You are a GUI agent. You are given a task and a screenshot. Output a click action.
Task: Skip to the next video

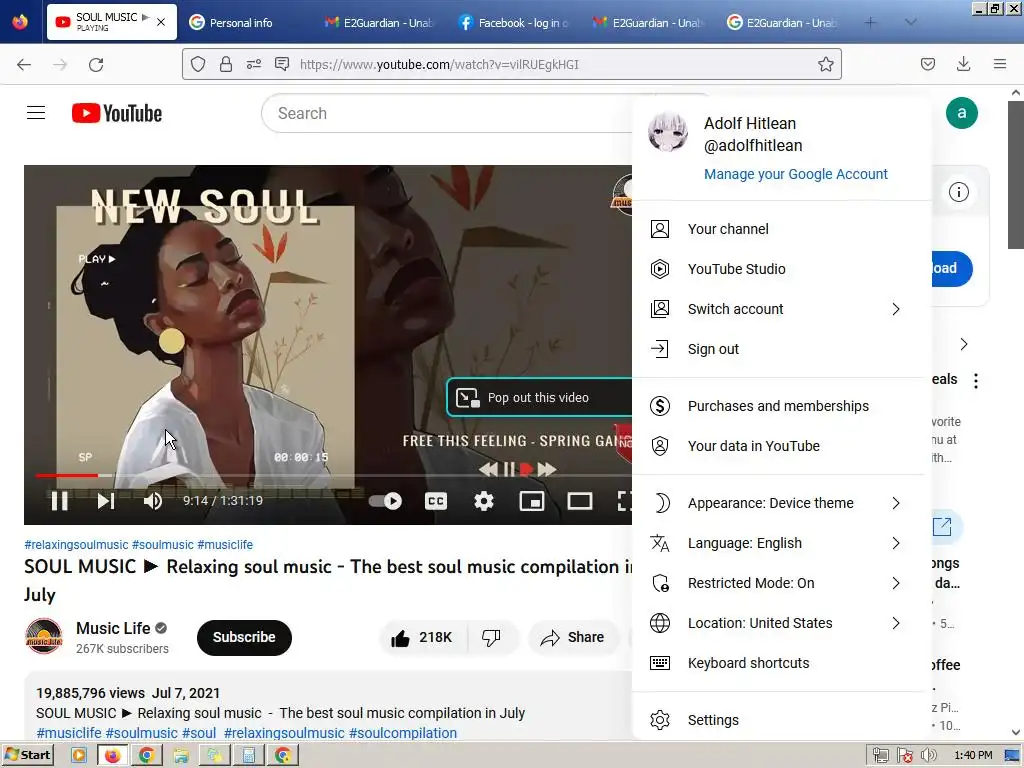[106, 501]
